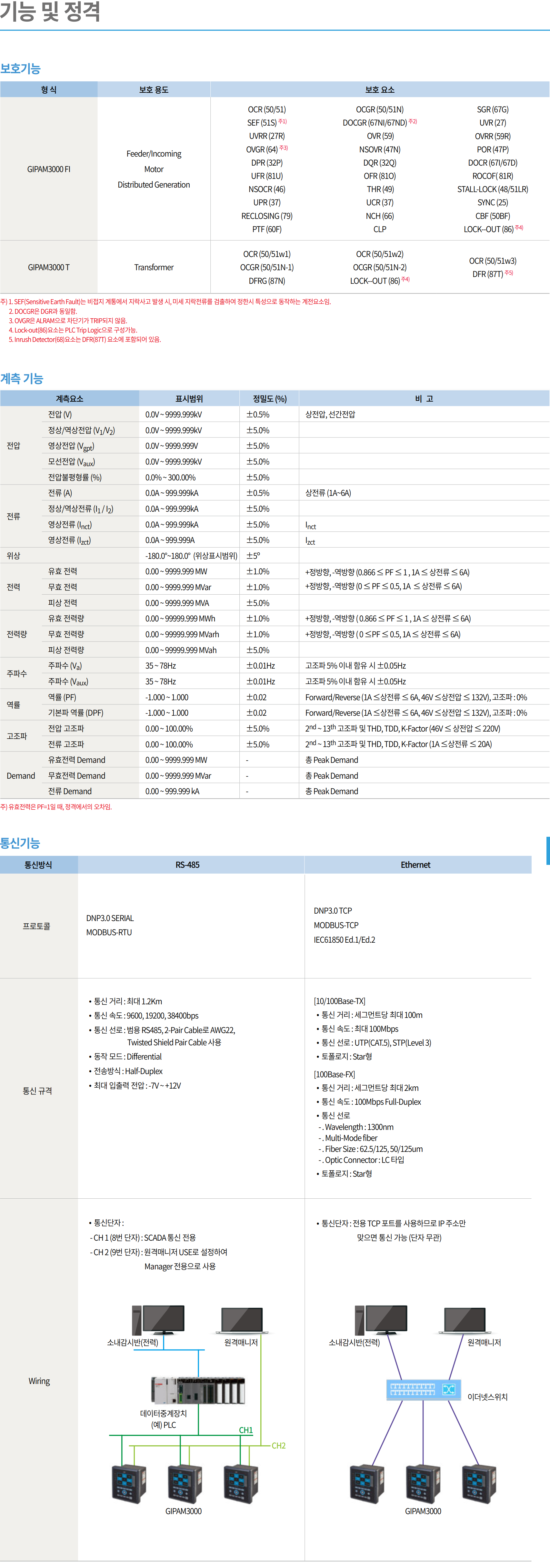Image resolution: width=550 pixels, height=1568 pixels.
Task: Click the 이더넷스위치 label
Action: point(487,1397)
